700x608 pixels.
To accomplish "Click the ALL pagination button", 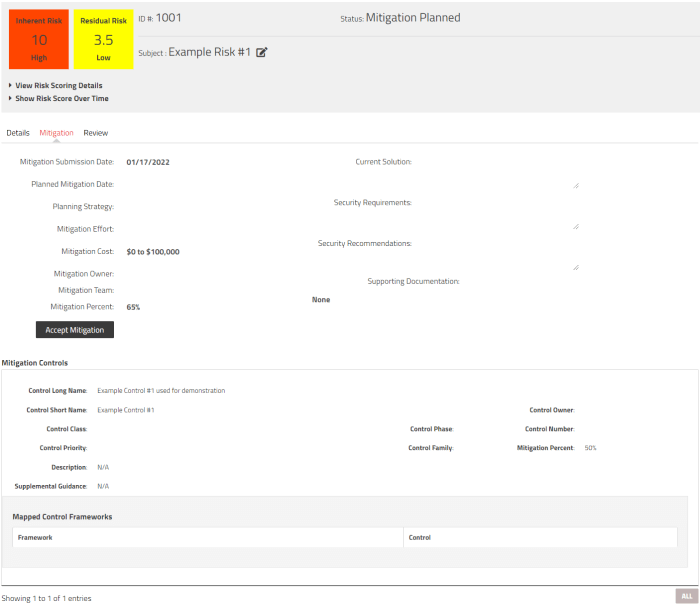I will point(686,596).
